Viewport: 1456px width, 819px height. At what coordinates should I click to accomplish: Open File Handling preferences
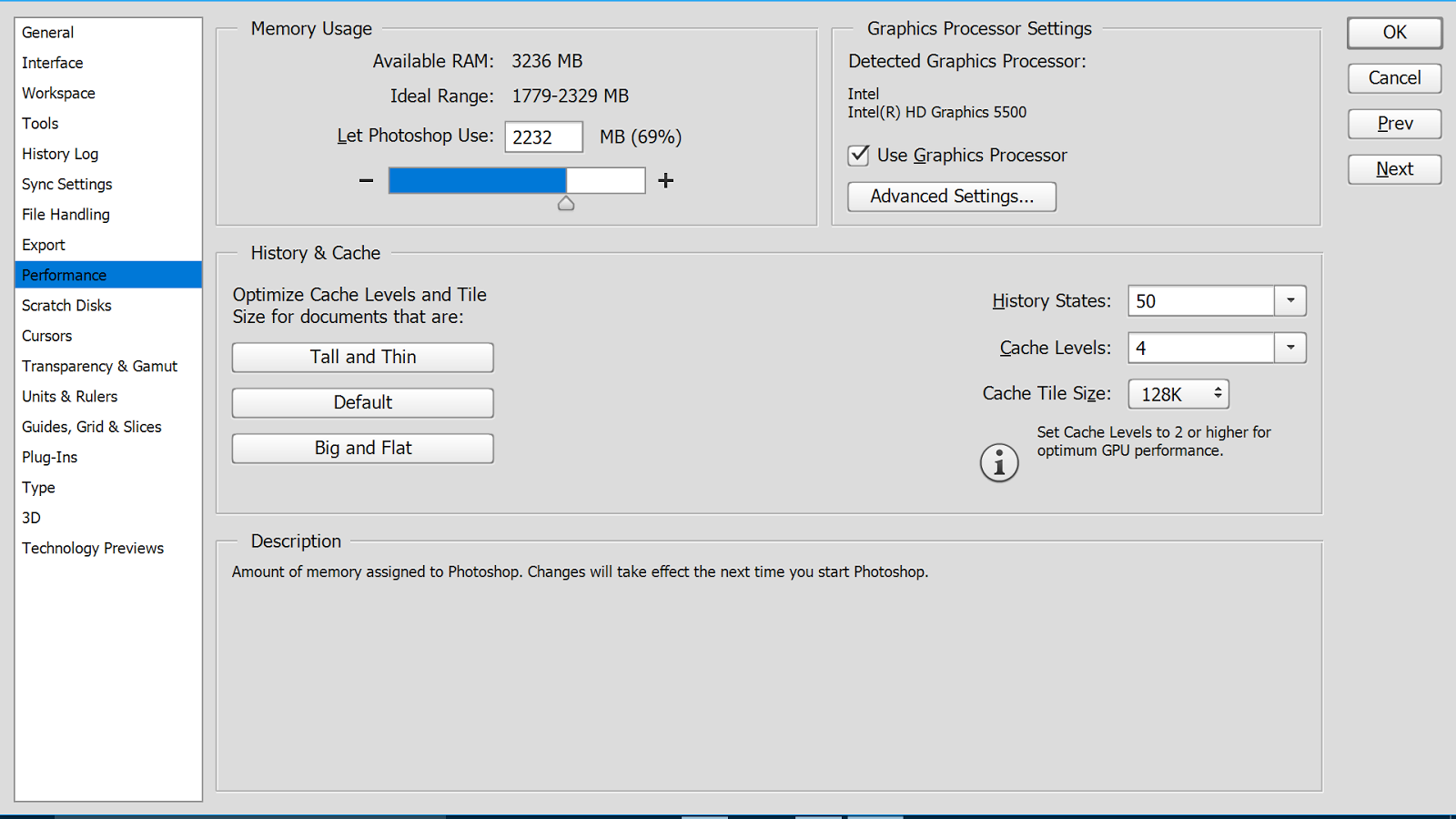(108, 215)
